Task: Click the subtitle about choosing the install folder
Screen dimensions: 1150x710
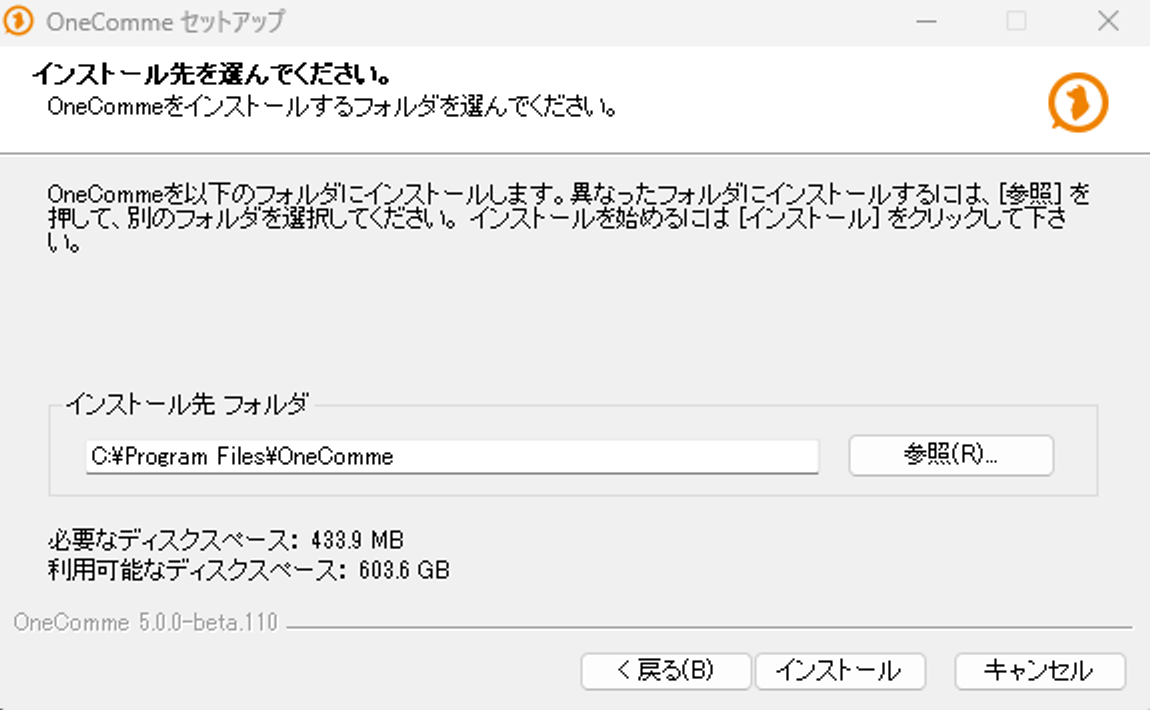Action: click(x=330, y=105)
